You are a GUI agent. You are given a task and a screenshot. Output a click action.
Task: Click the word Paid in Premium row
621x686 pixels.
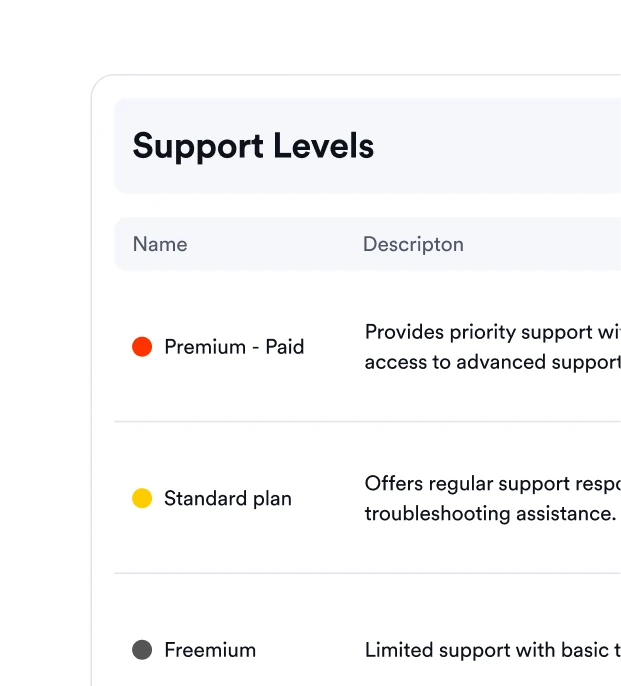tap(285, 347)
